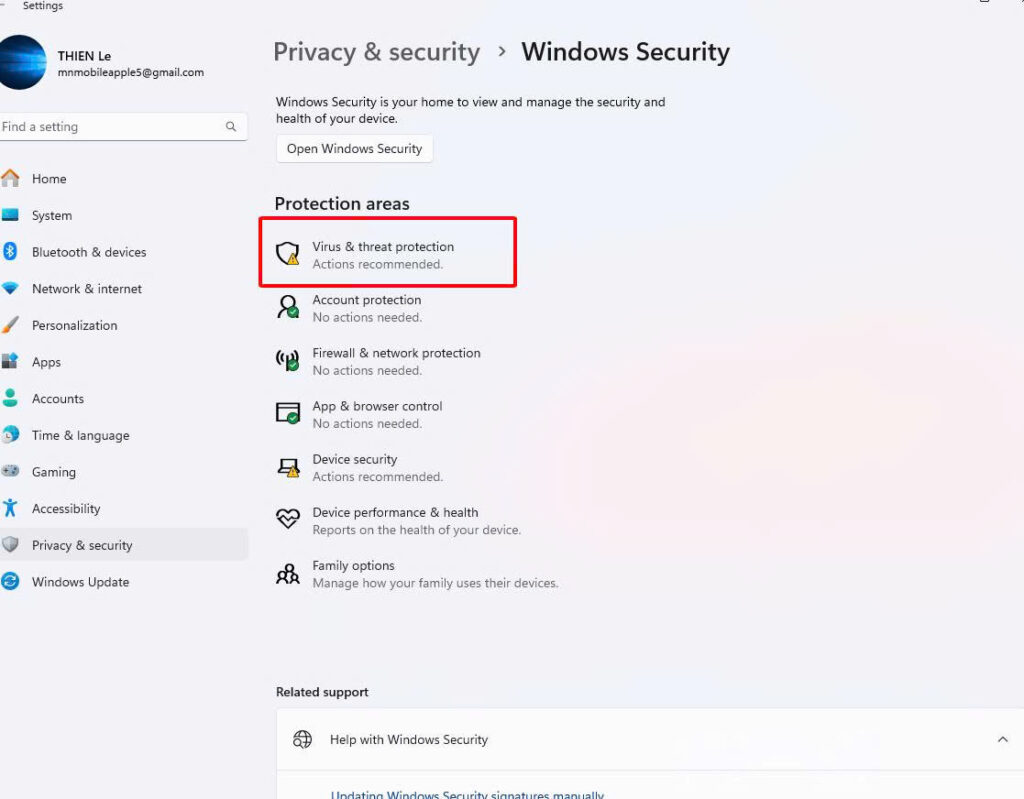This screenshot has height=799, width=1024.
Task: Click the App & browser control icon
Action: pos(288,413)
